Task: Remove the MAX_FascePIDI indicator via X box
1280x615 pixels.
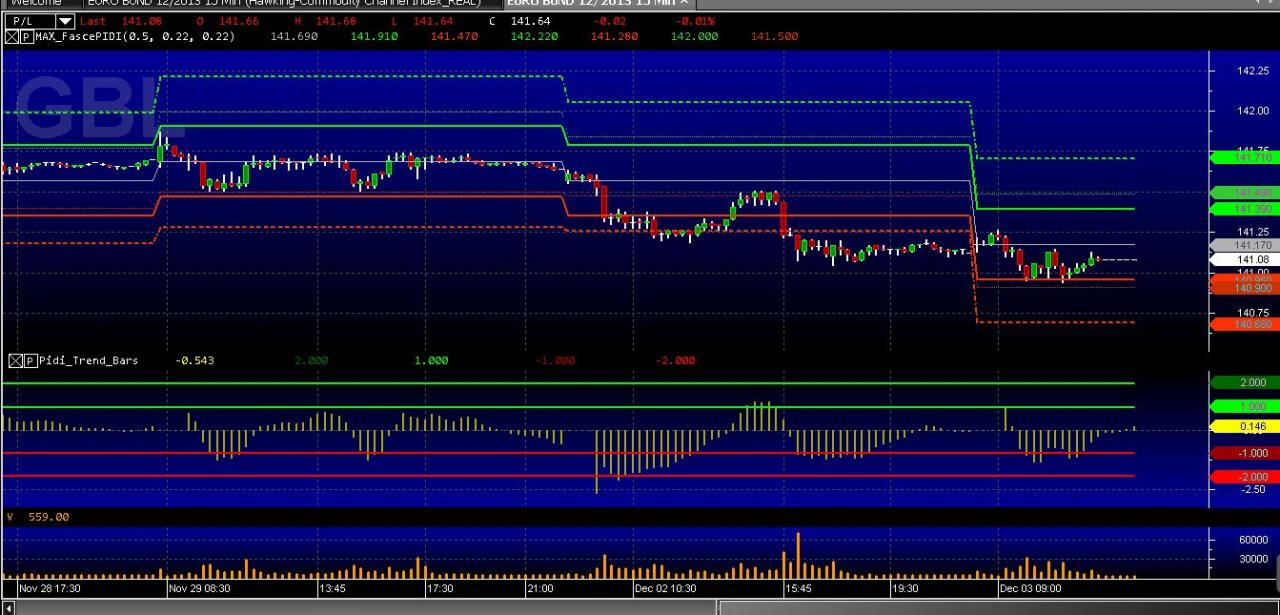Action: [12, 37]
